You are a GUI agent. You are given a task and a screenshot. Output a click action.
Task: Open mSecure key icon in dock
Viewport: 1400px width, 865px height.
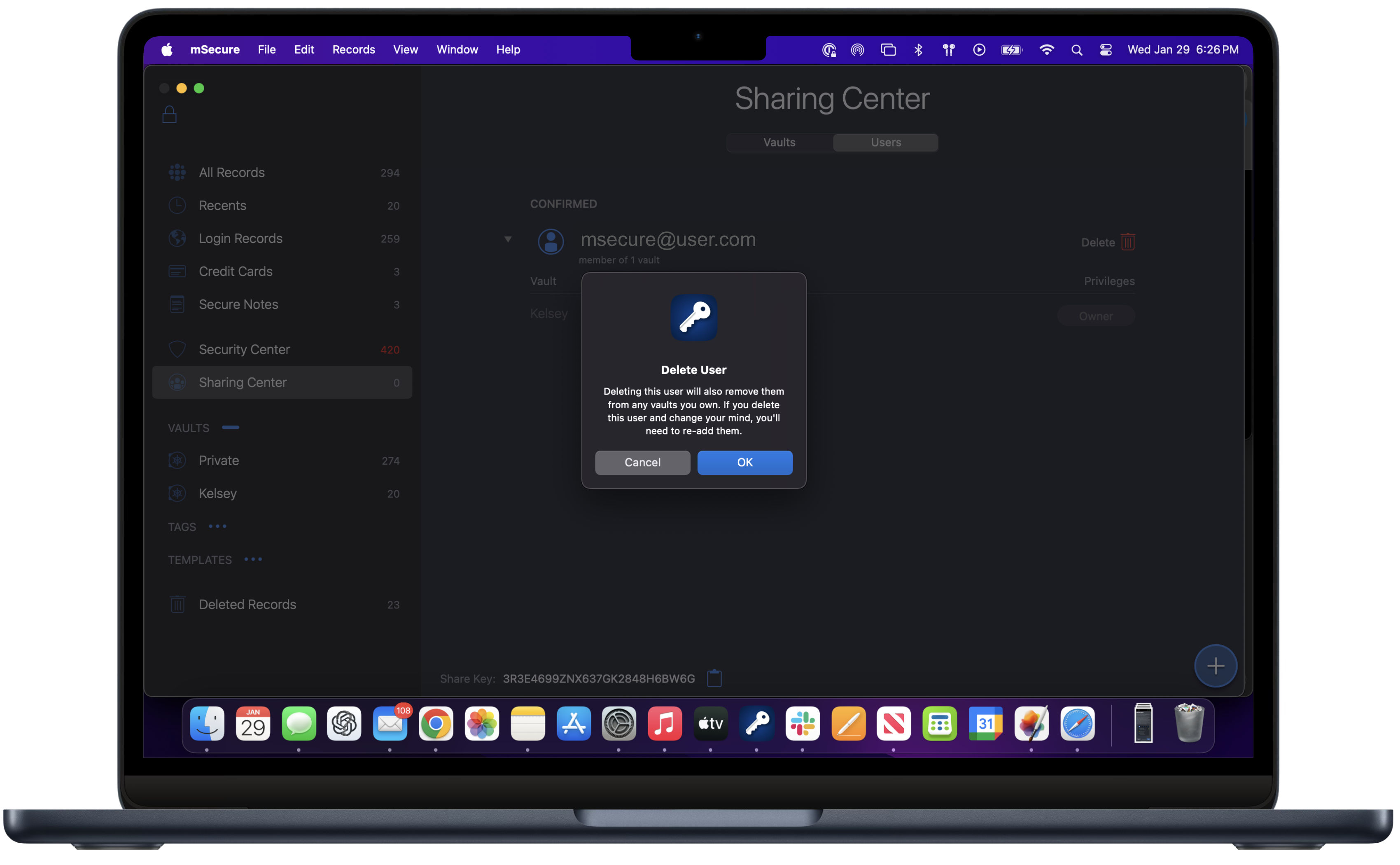(757, 724)
